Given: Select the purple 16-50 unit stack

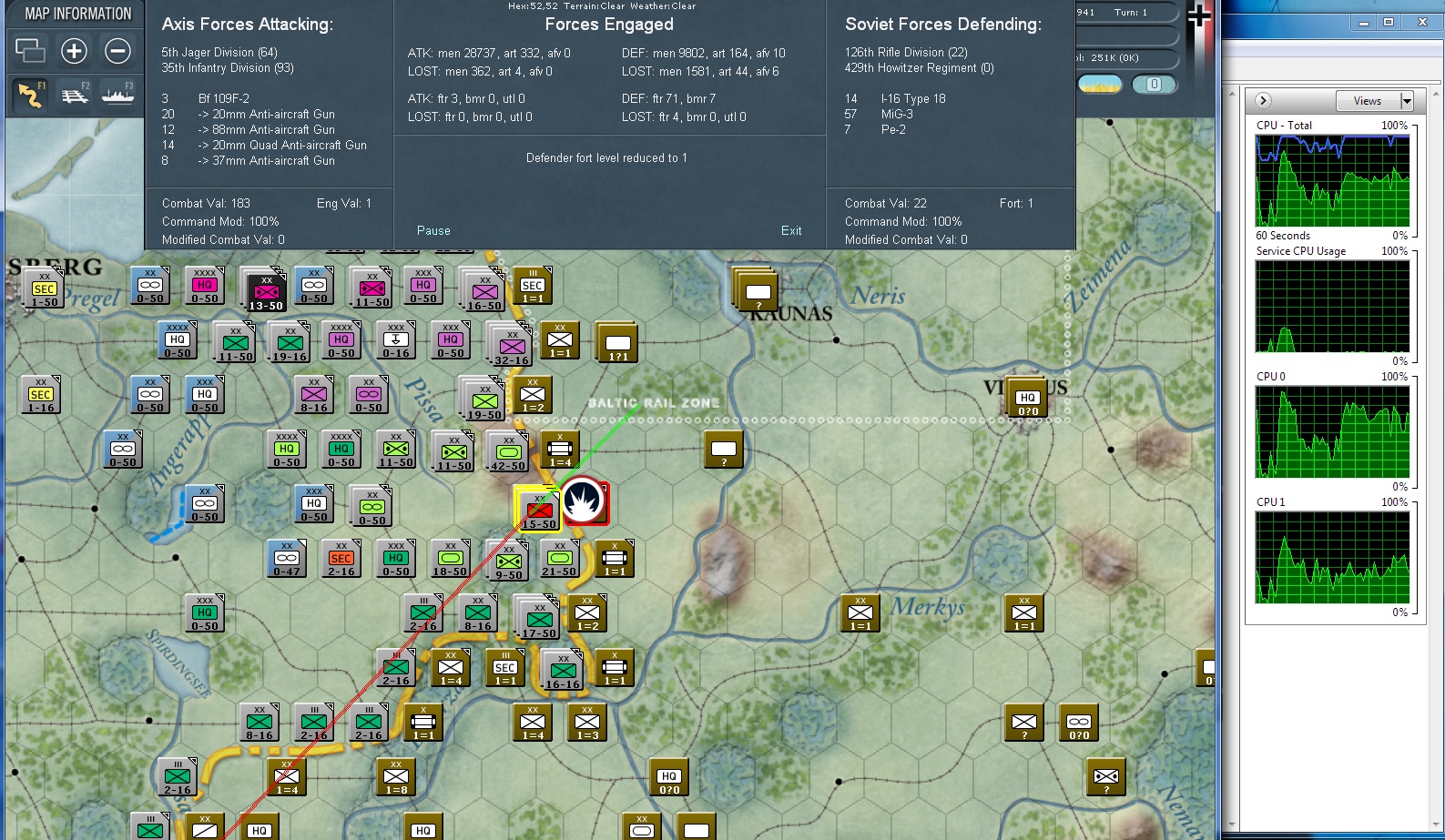Looking at the screenshot, I should 484,291.
